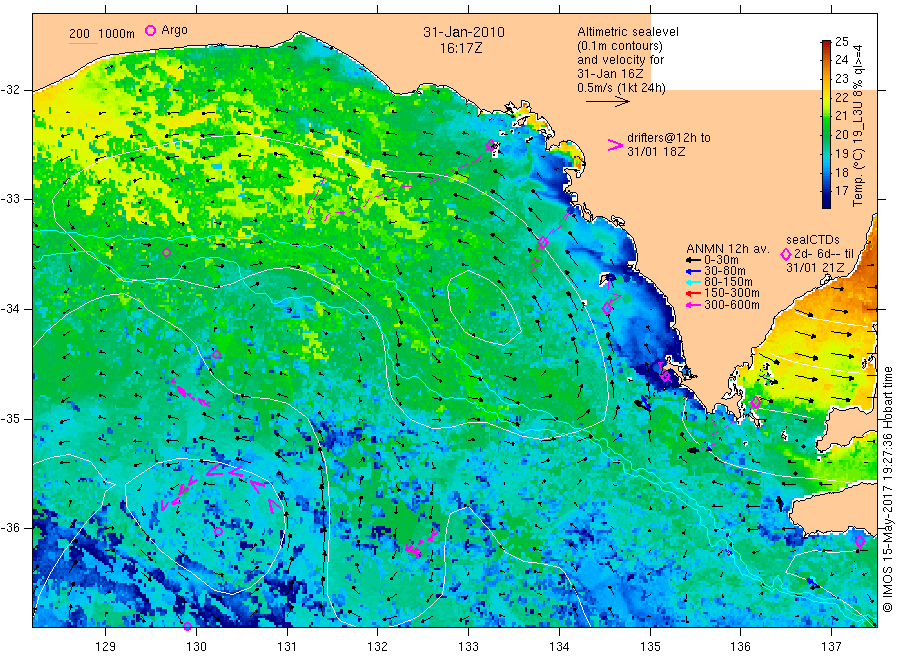Click the "129" longitude axis label
This screenshot has height=660, width=900.
pos(105,646)
